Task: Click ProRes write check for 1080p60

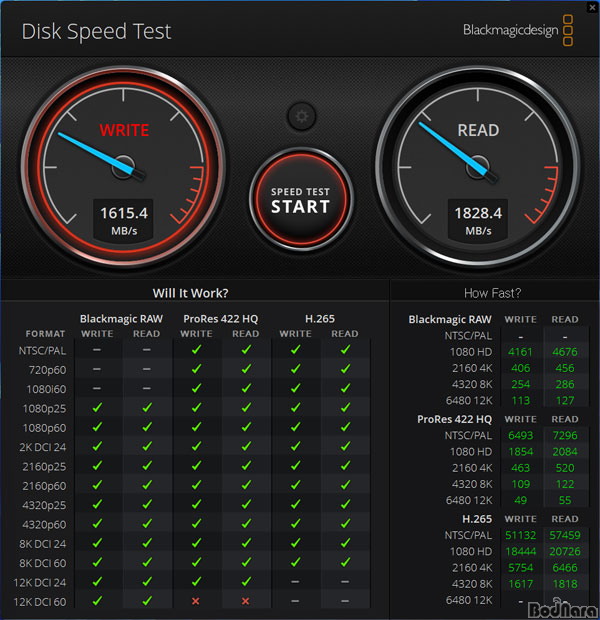Action: click(x=196, y=427)
